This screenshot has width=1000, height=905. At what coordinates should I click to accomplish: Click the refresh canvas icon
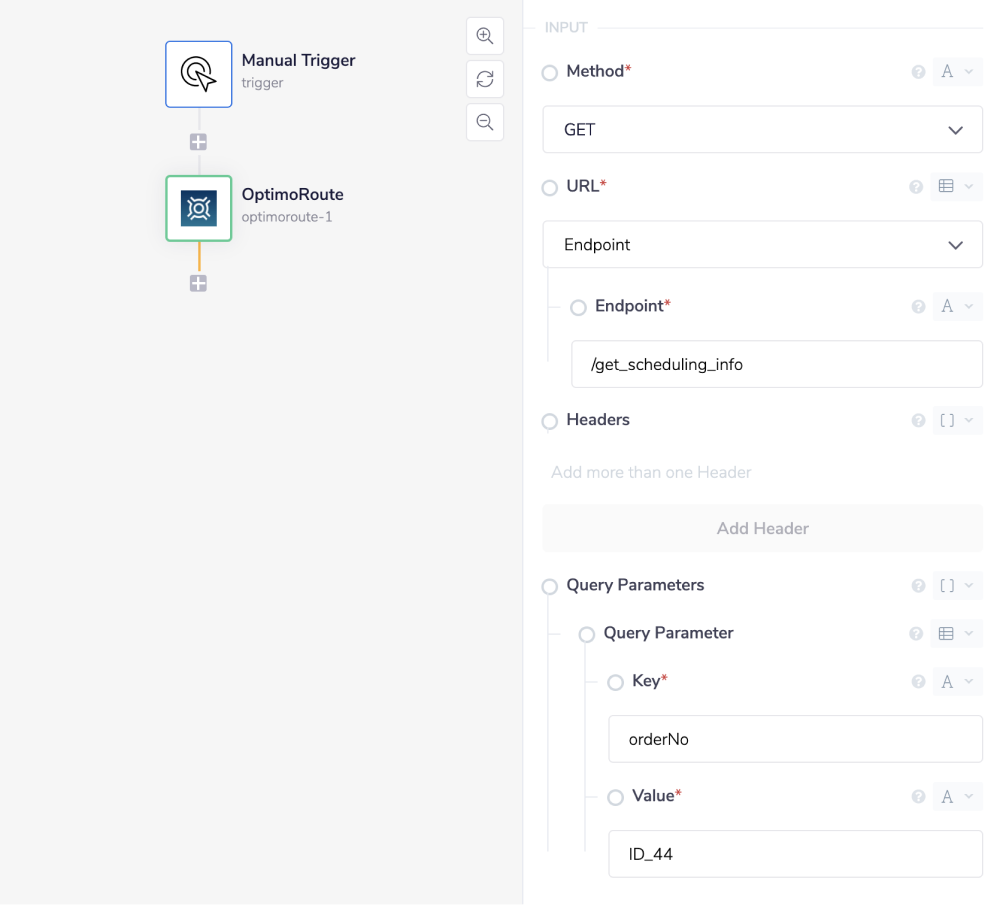click(x=485, y=79)
